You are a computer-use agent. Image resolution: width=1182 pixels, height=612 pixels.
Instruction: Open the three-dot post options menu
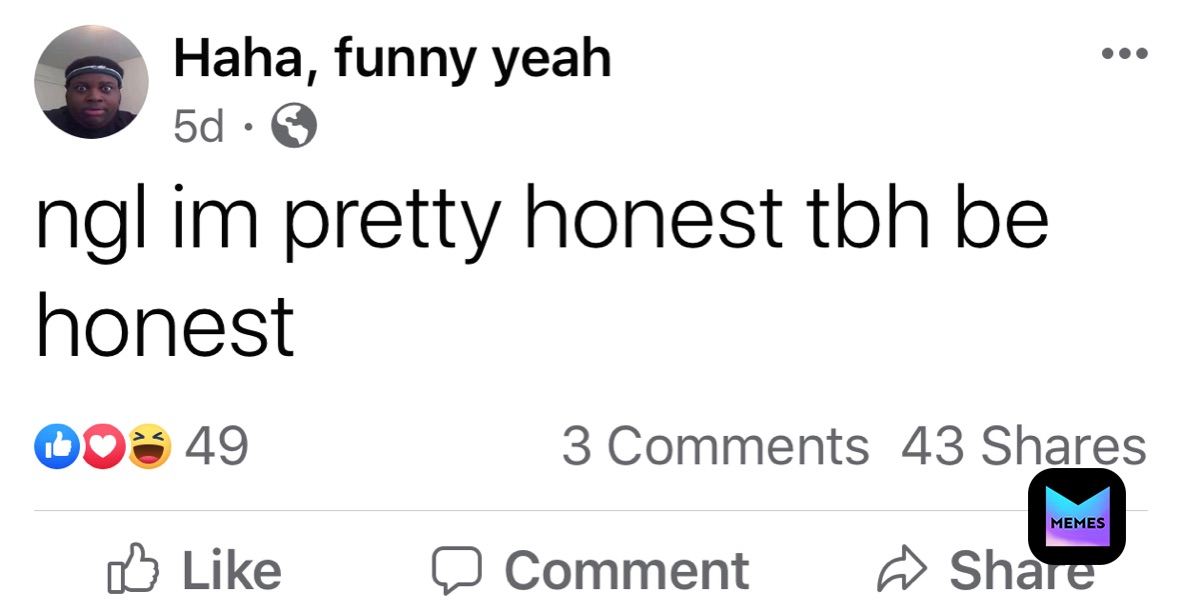pyautogui.click(x=1124, y=54)
